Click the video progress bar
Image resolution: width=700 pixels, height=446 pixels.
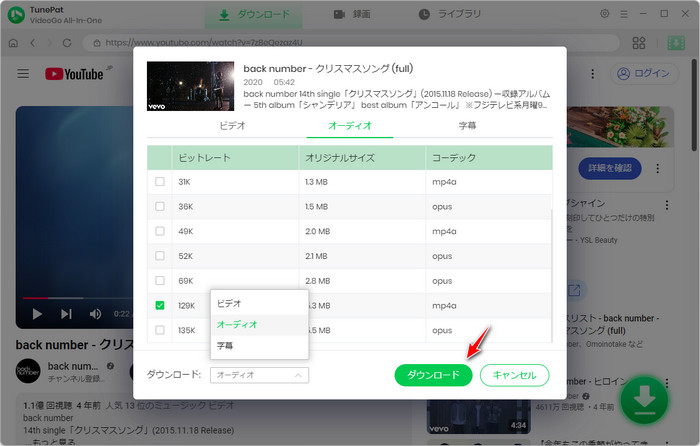(77, 298)
